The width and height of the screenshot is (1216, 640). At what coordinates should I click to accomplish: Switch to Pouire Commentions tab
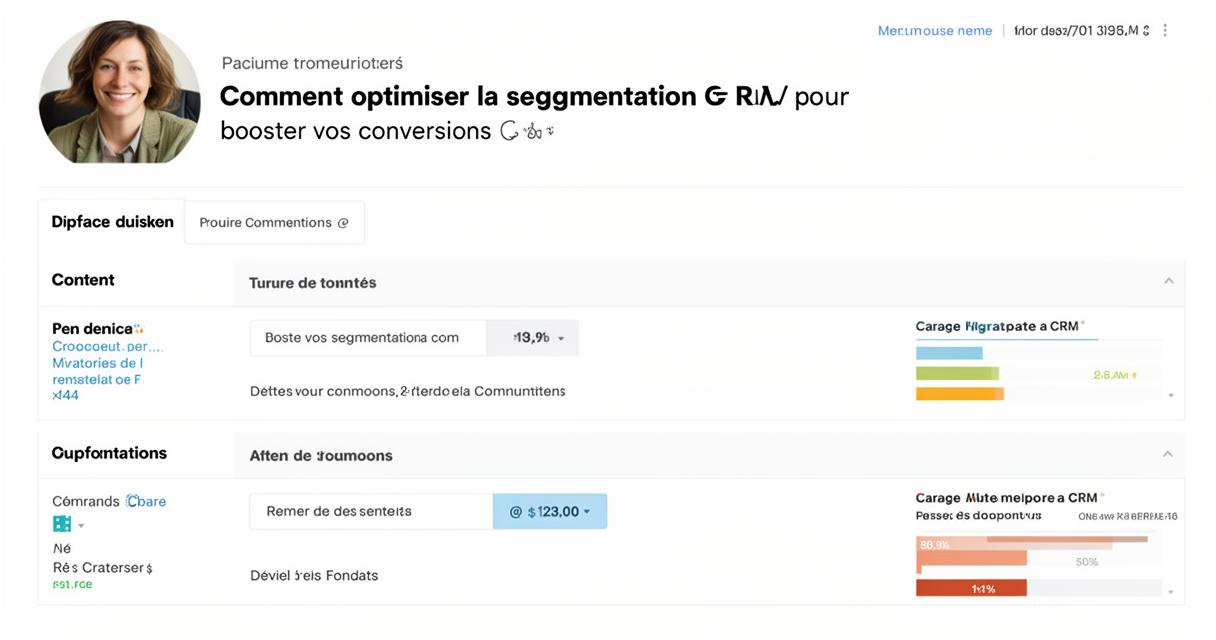pyautogui.click(x=274, y=222)
